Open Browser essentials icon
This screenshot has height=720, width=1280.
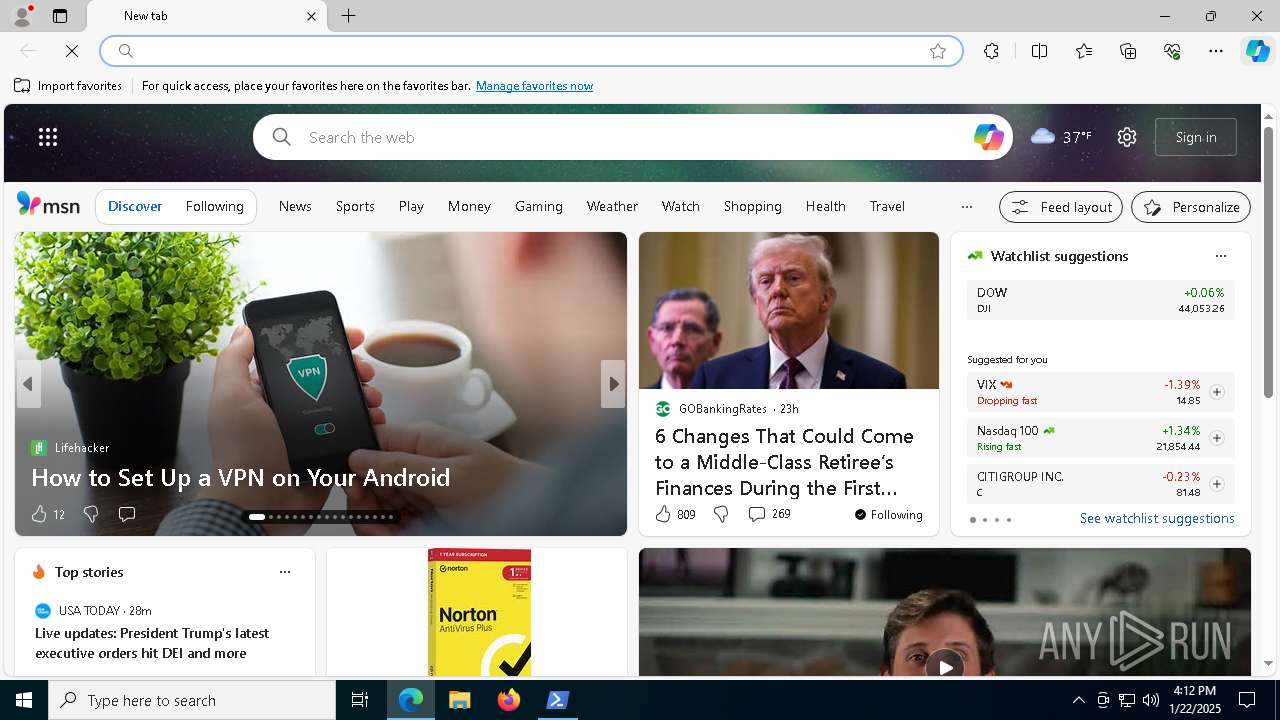1172,51
